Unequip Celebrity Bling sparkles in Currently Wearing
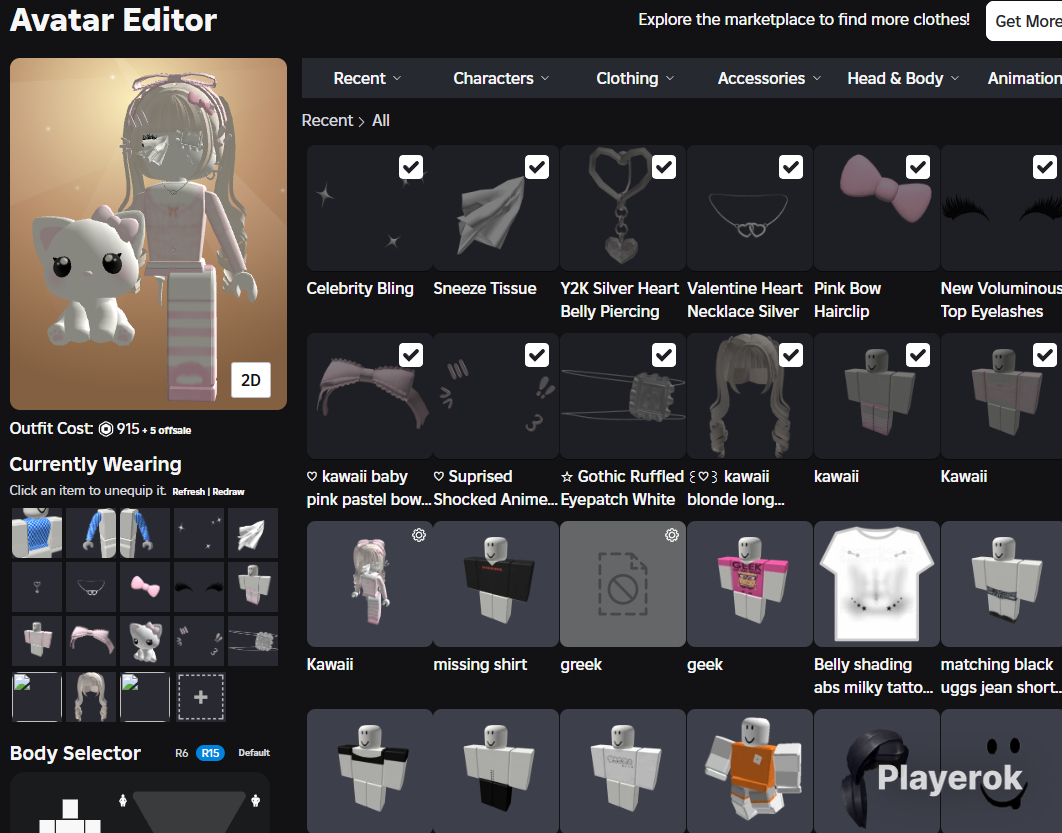The width and height of the screenshot is (1062, 833). point(198,533)
